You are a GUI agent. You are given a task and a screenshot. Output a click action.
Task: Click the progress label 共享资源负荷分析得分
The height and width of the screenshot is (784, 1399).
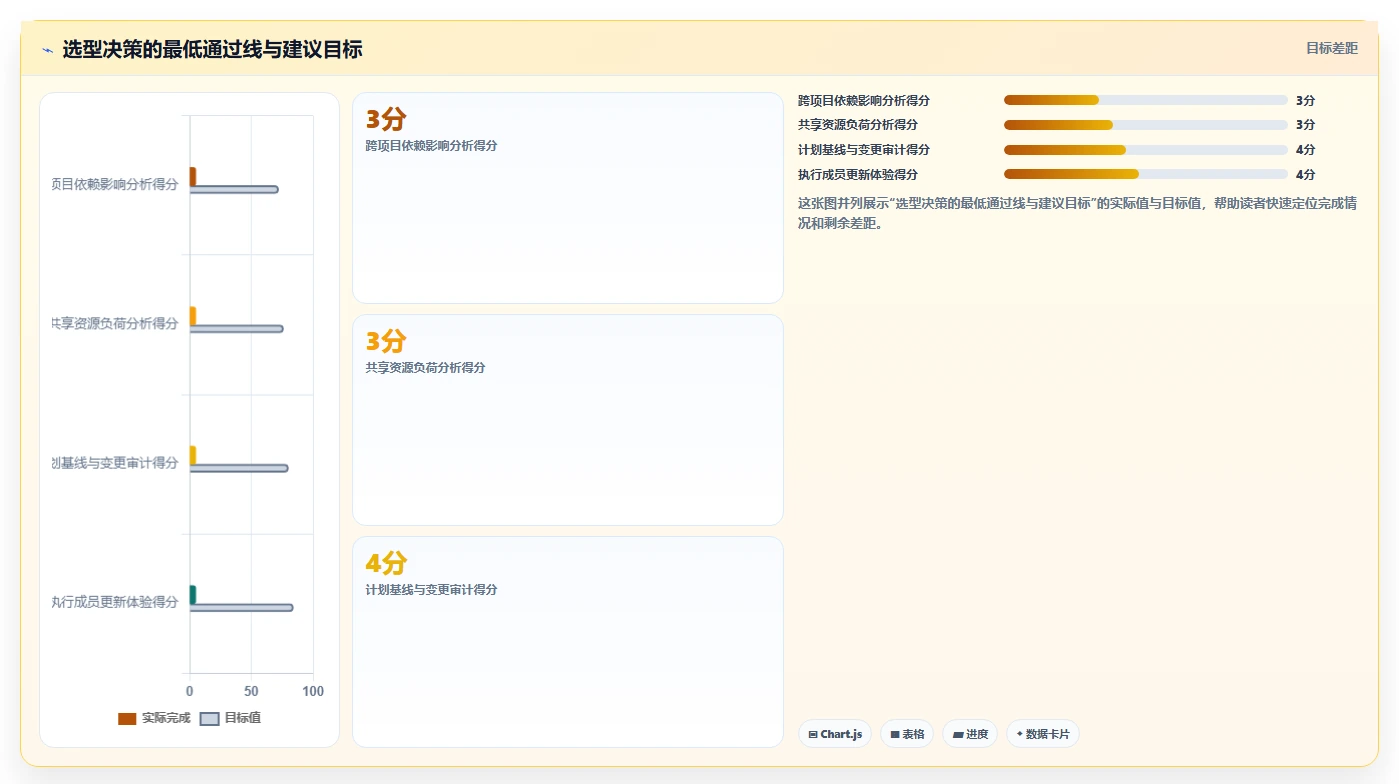858,125
